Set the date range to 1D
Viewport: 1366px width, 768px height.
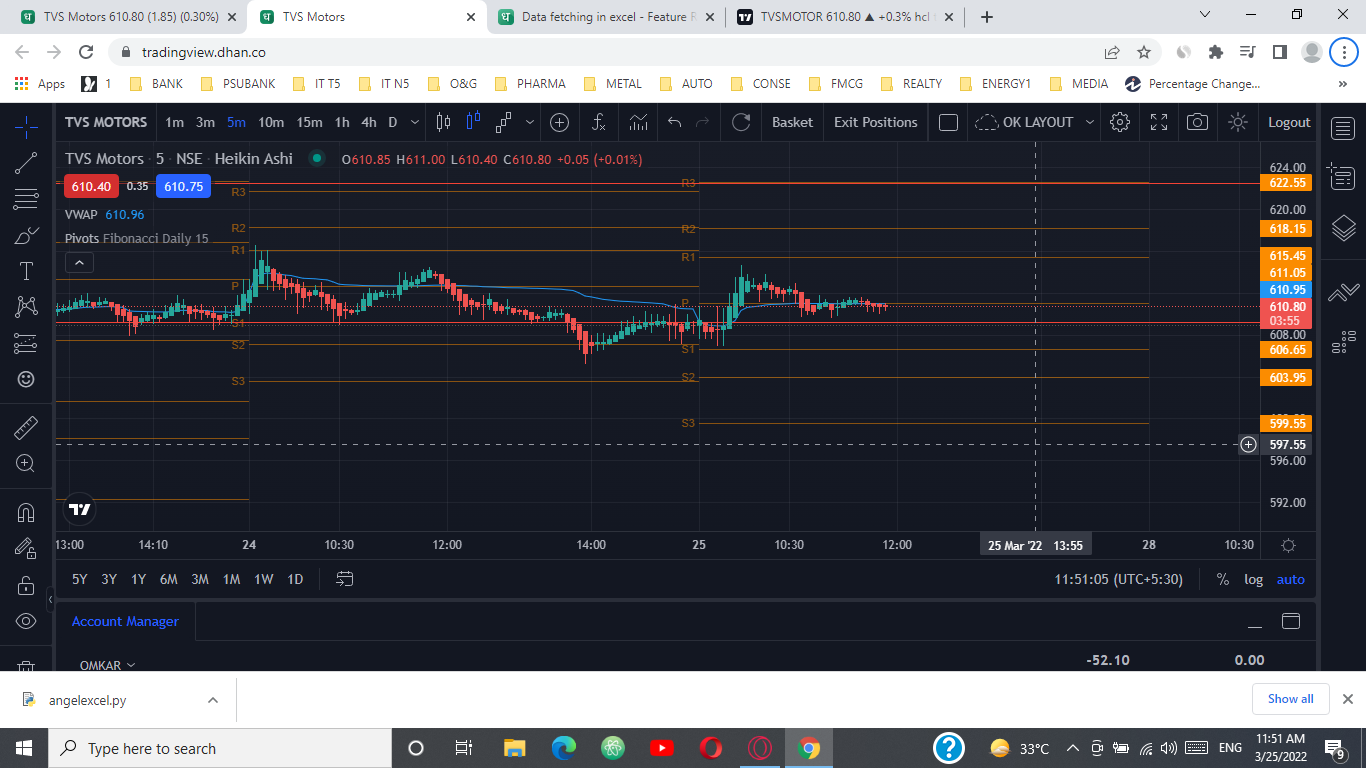295,579
